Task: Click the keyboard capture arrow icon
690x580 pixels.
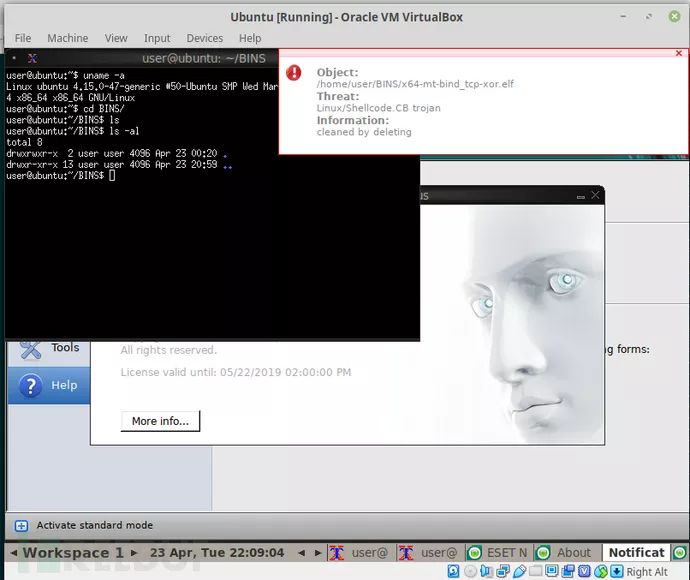Action: 617,571
